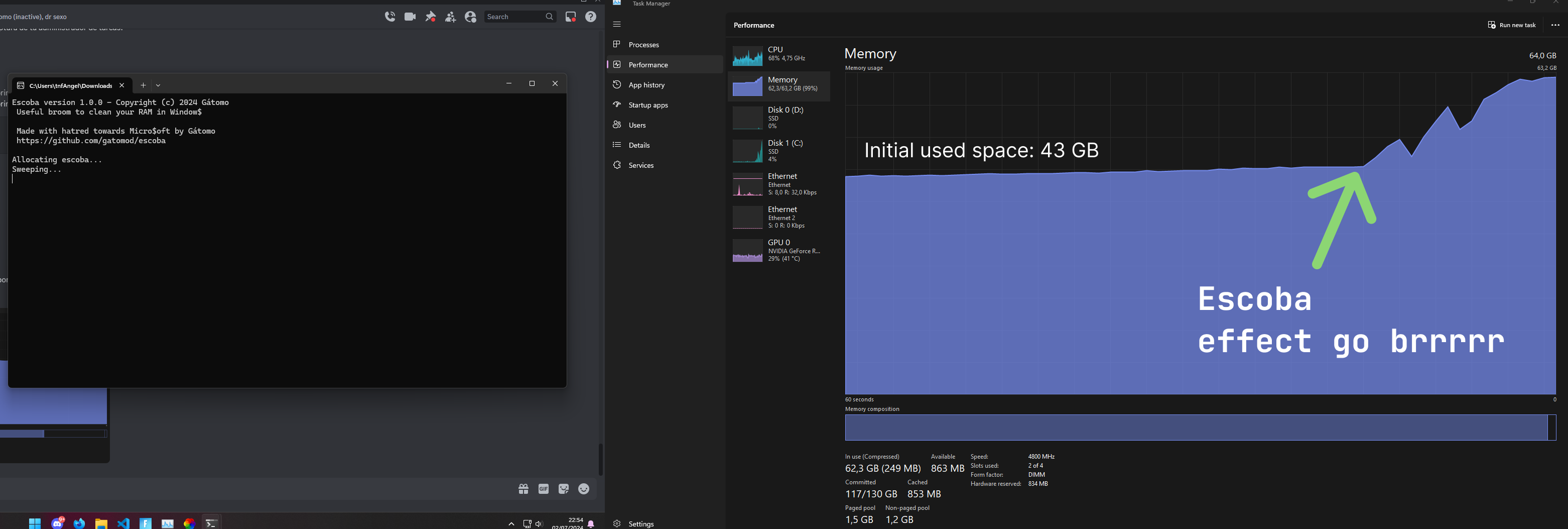Viewport: 1568px width, 529px height.
Task: Open the emoji picker smiley
Action: [584, 489]
